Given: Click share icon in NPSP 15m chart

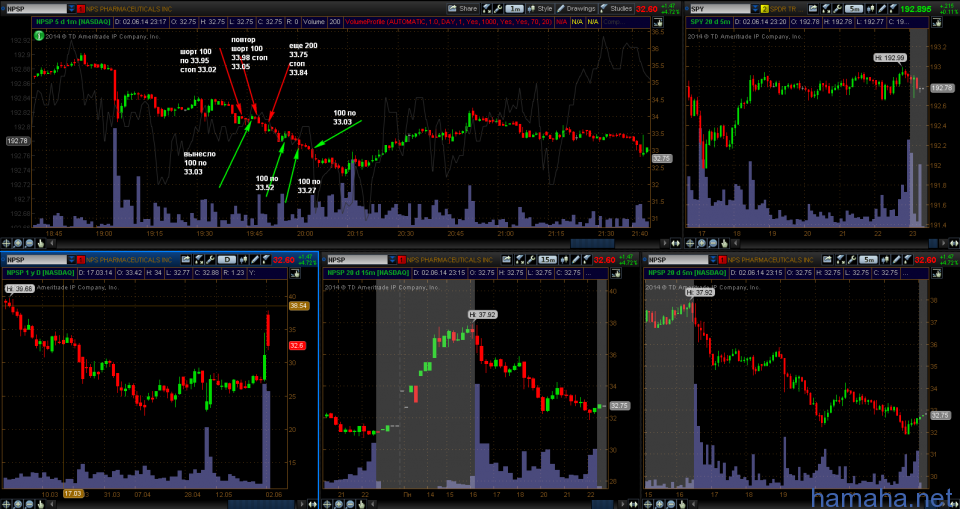Looking at the screenshot, I should tap(507, 259).
